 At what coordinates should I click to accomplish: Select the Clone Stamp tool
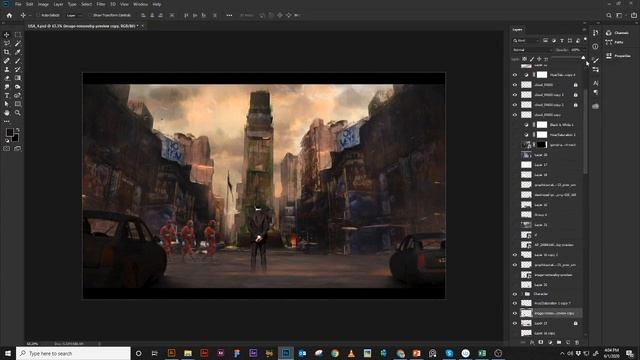tap(7, 69)
